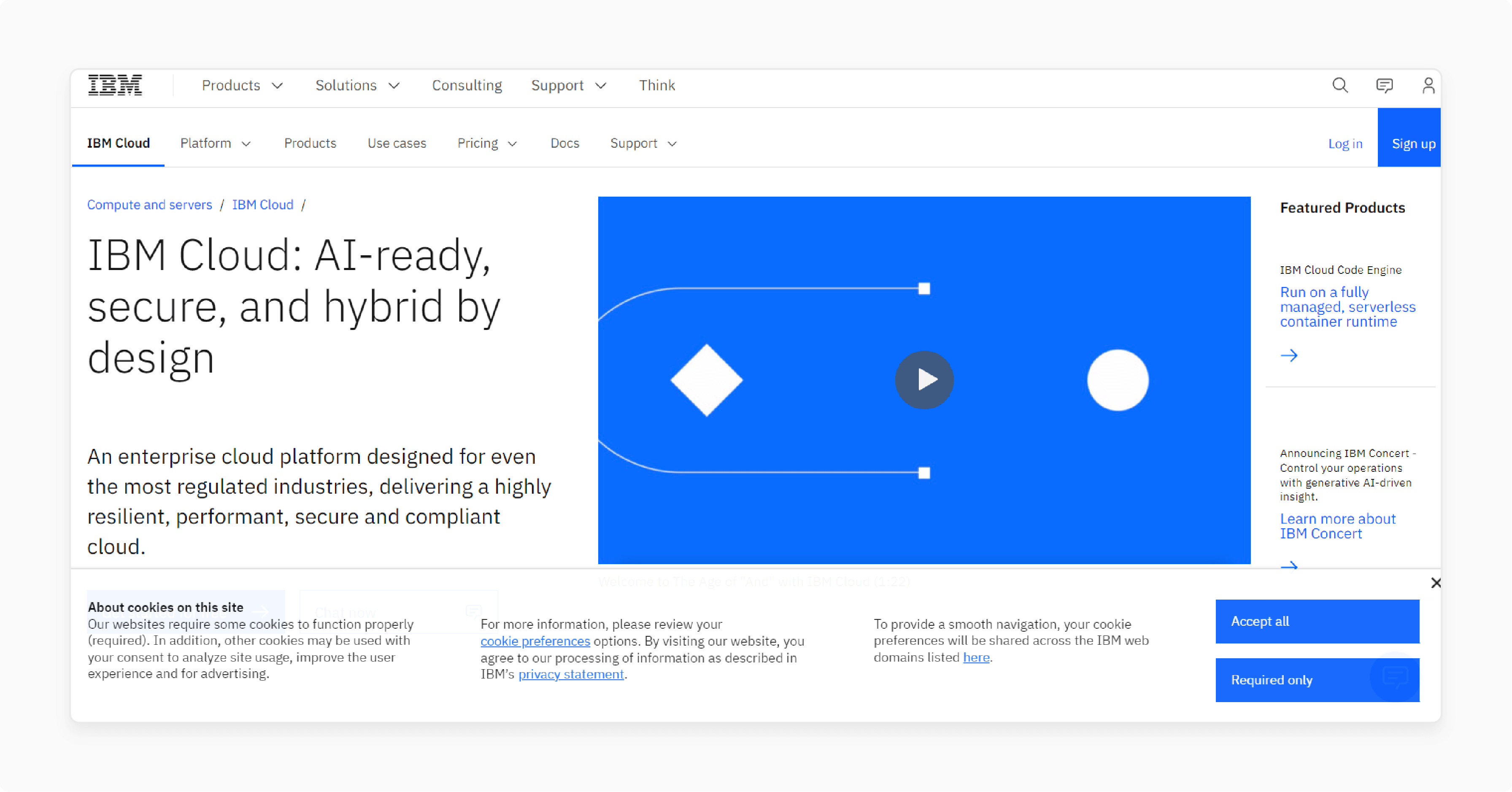
Task: Select the Use cases tab in the sub-navigation
Action: coord(397,143)
